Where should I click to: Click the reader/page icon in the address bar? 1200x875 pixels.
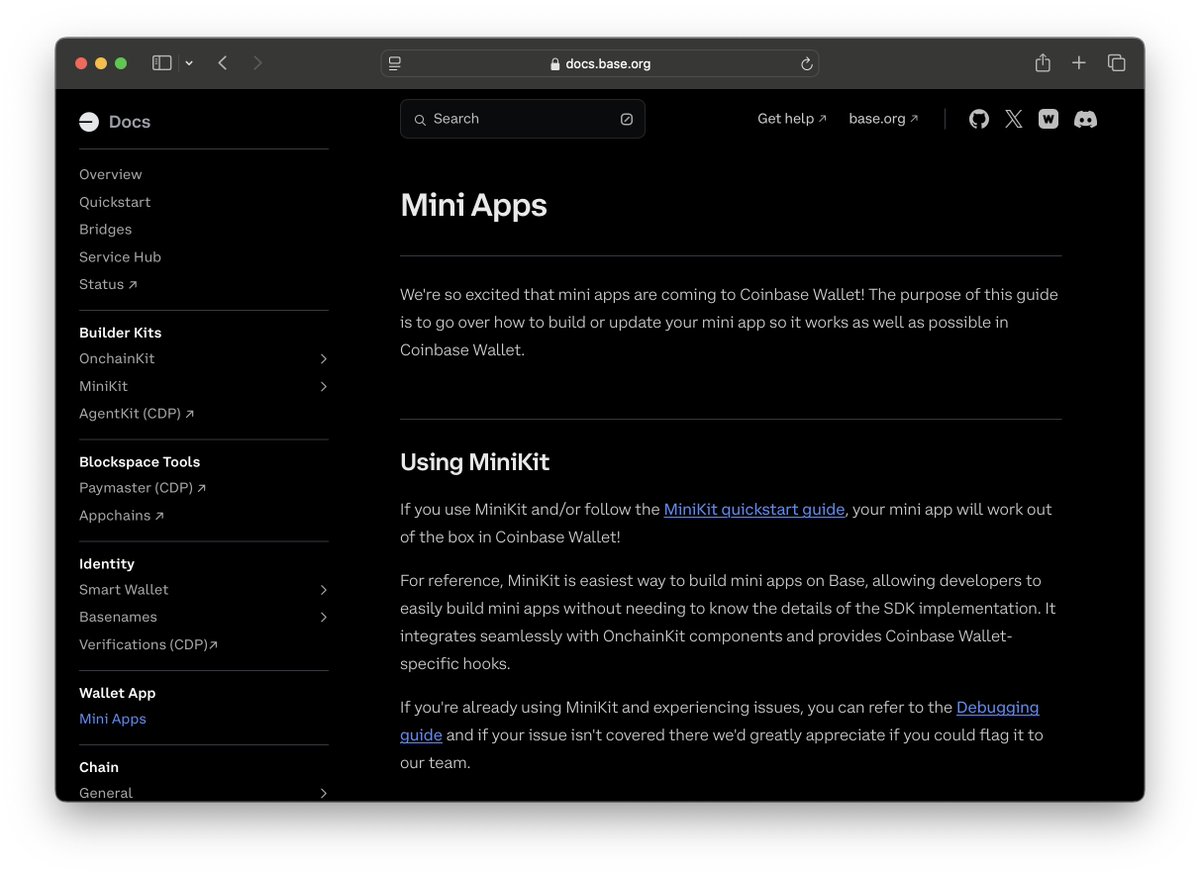pos(395,64)
